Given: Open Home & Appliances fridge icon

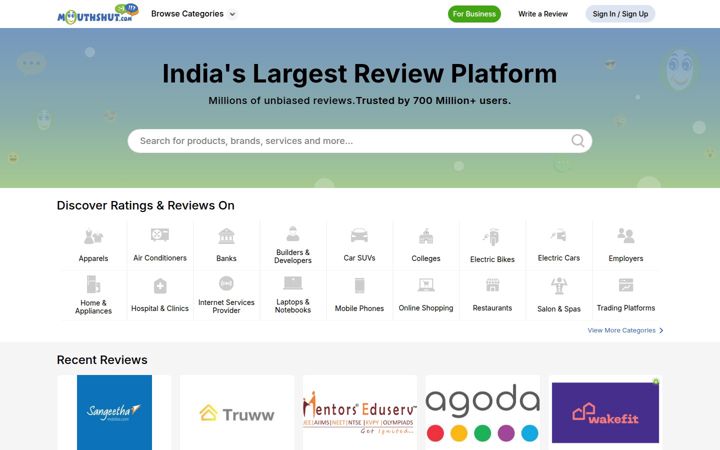Looking at the screenshot, I should point(93,284).
